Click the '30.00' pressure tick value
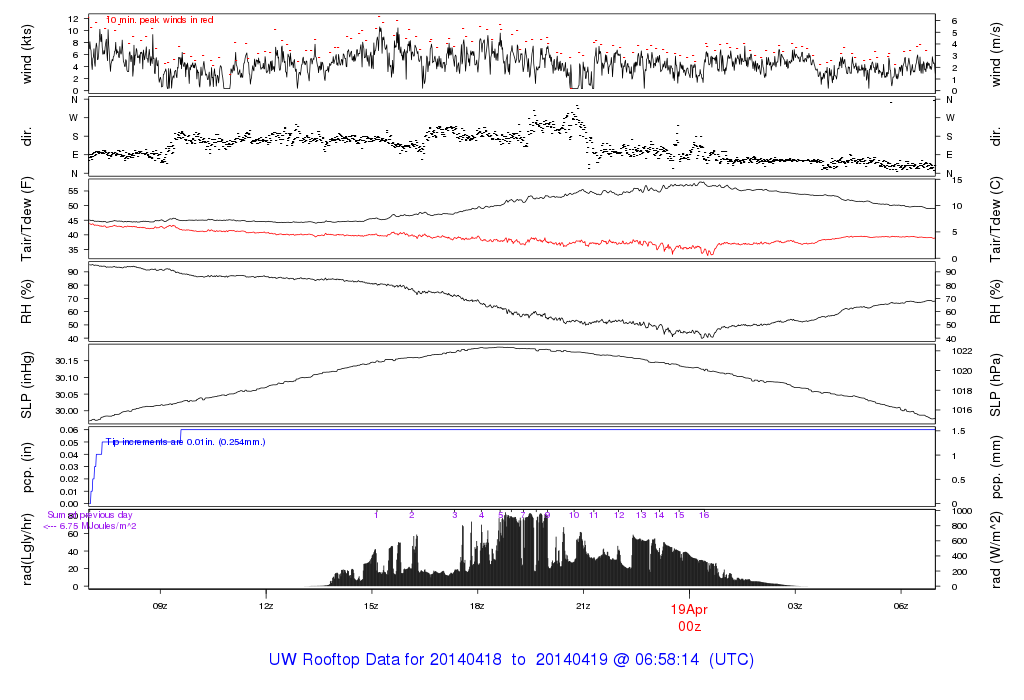Image resolution: width=1024 pixels, height=700 pixels. [x=67, y=411]
